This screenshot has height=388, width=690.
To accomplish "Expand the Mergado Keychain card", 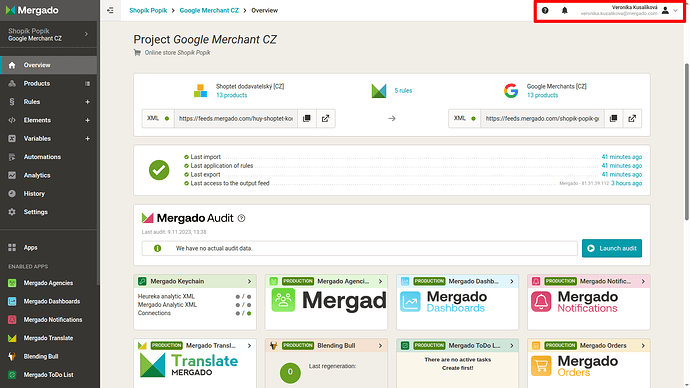I will (249, 282).
